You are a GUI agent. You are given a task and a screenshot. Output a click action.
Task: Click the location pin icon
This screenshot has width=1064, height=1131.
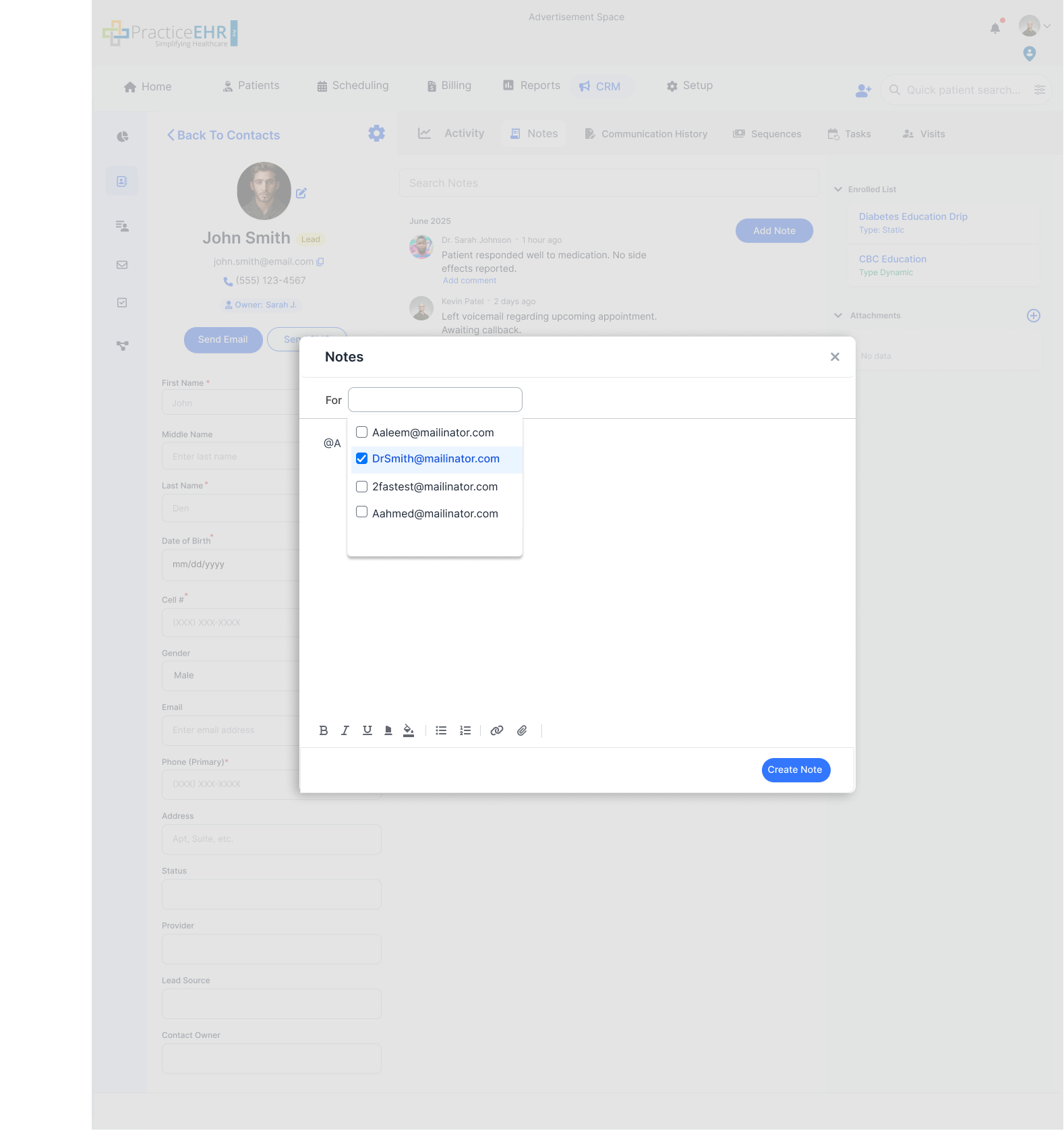(x=1030, y=53)
